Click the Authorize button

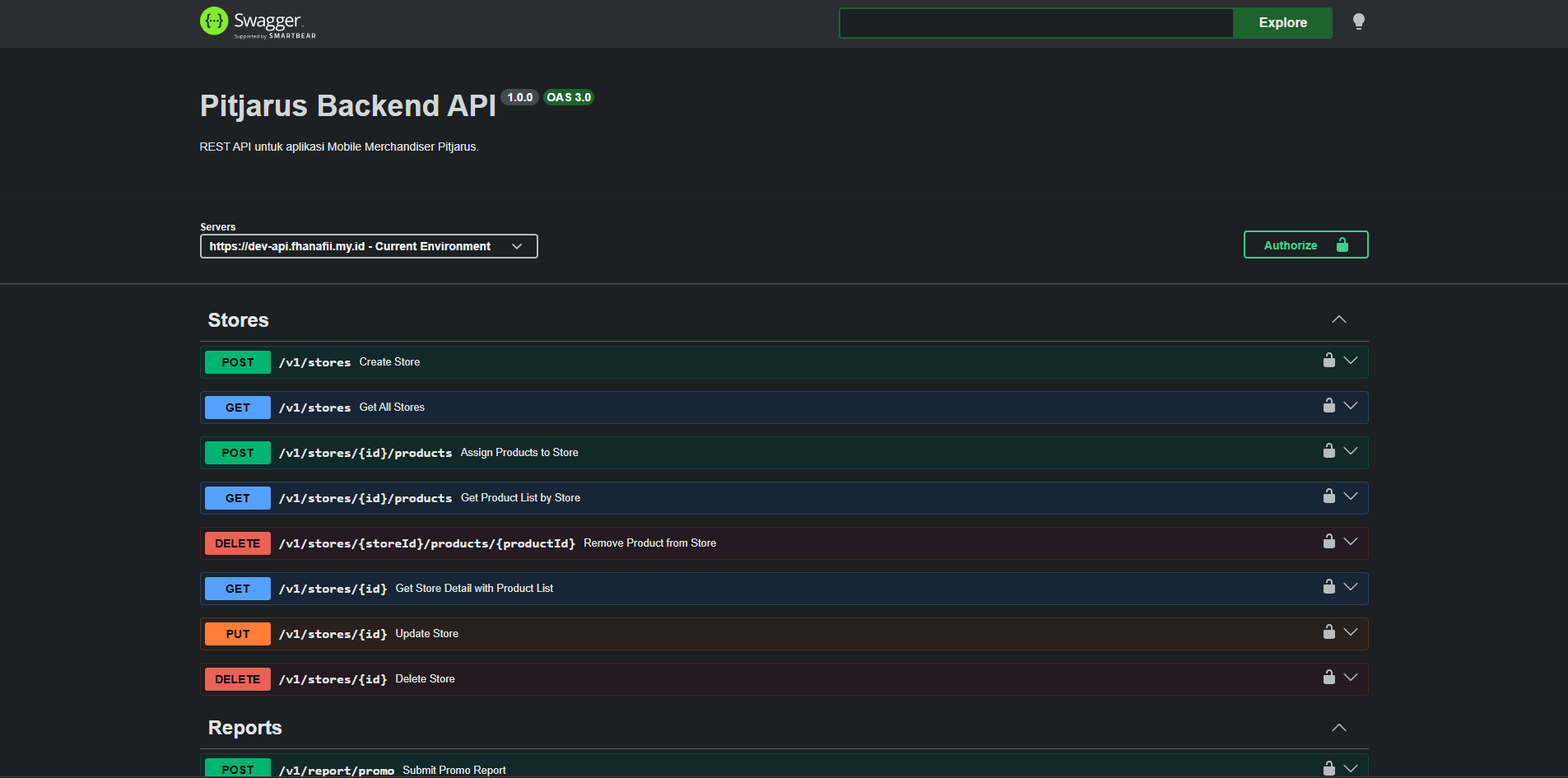tap(1305, 245)
